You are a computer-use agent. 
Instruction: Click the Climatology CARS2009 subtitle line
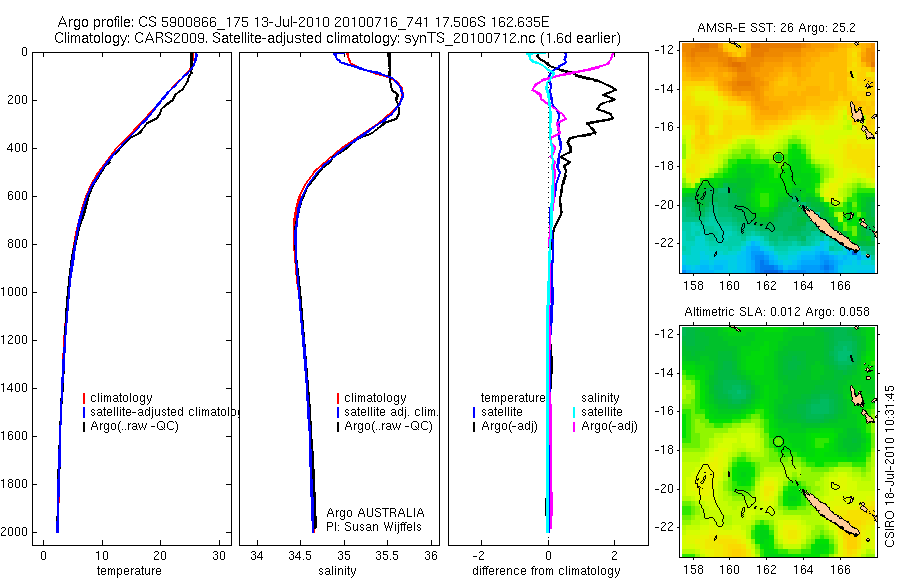(338, 38)
